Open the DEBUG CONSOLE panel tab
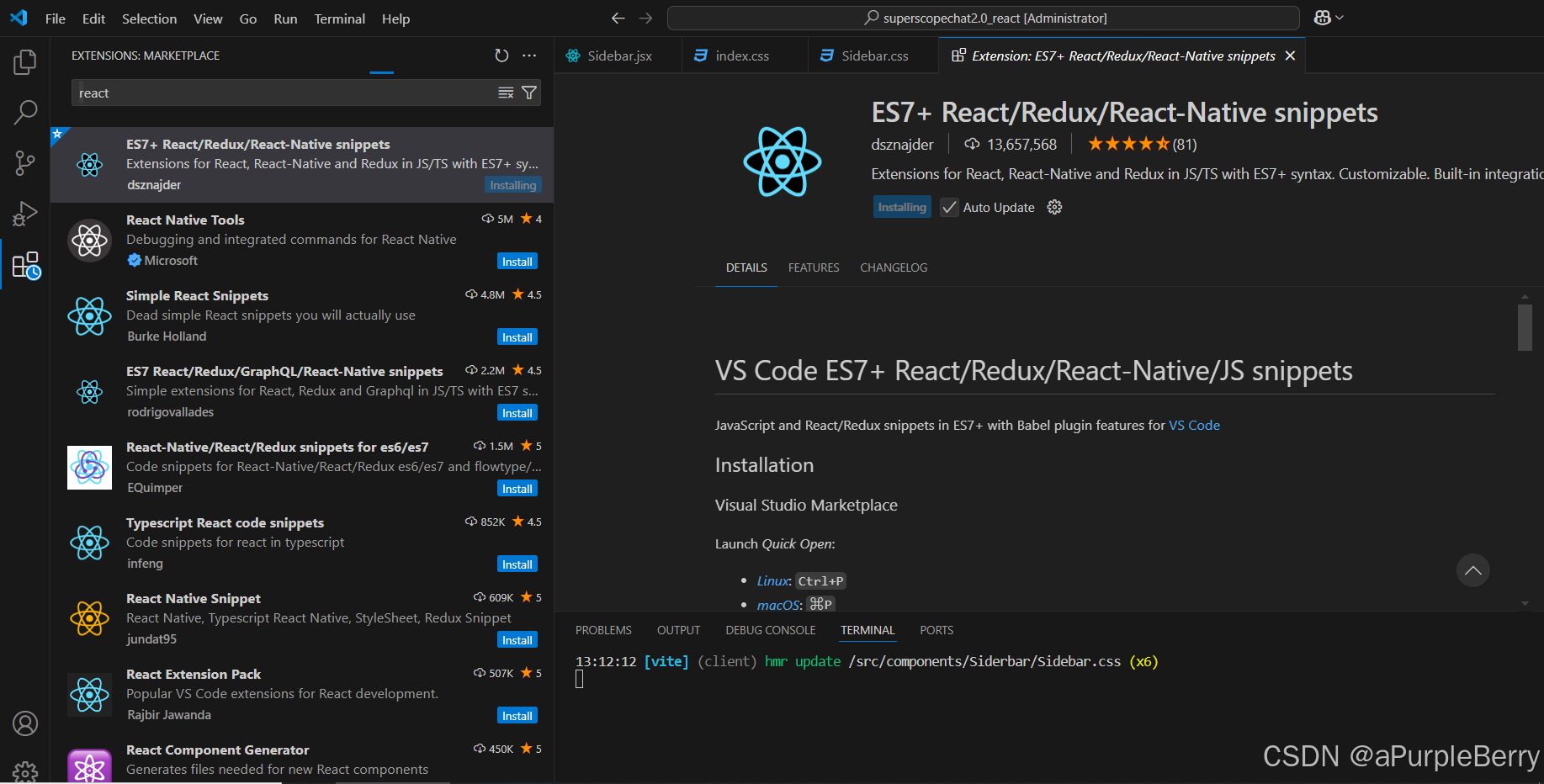The height and width of the screenshot is (784, 1544). click(x=771, y=630)
